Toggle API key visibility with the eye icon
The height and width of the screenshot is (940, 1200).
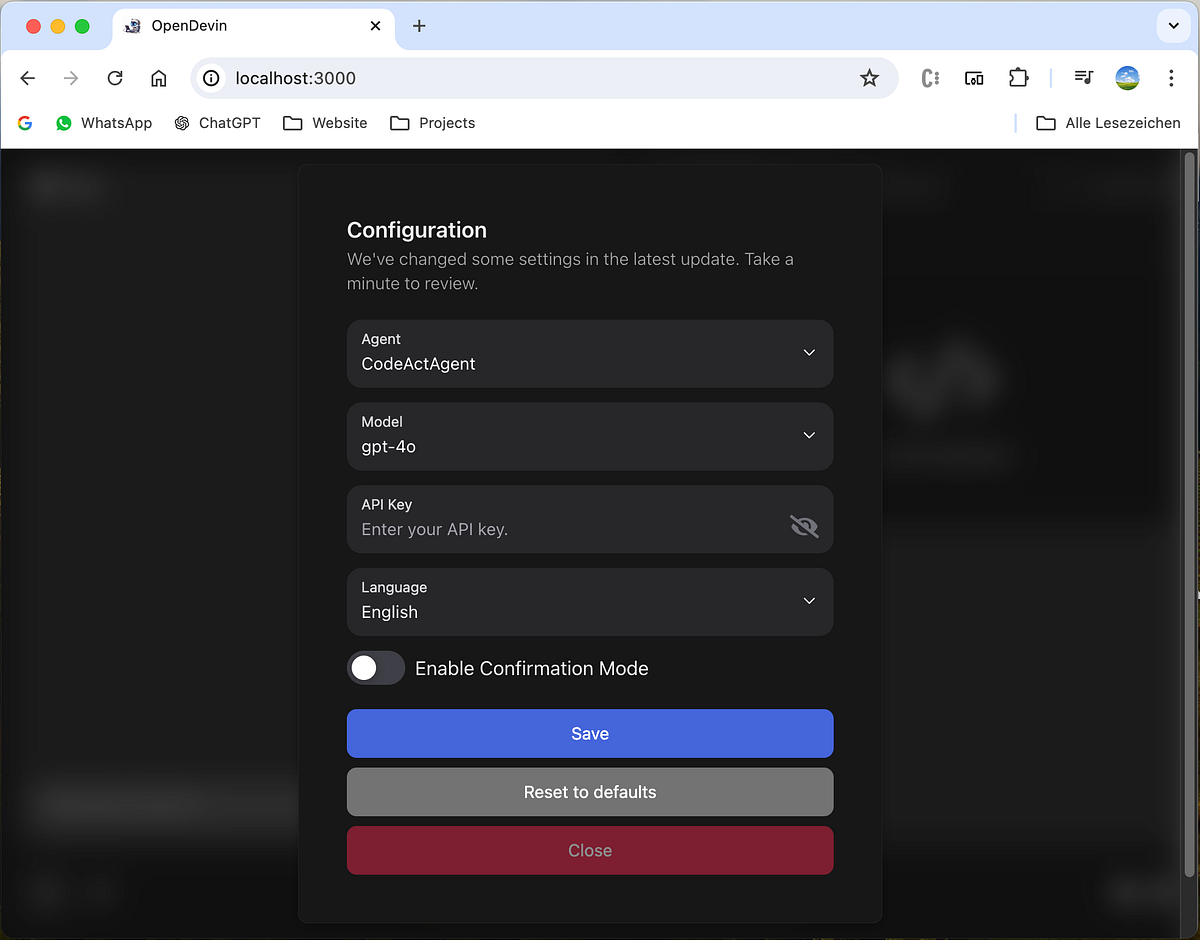tap(804, 525)
